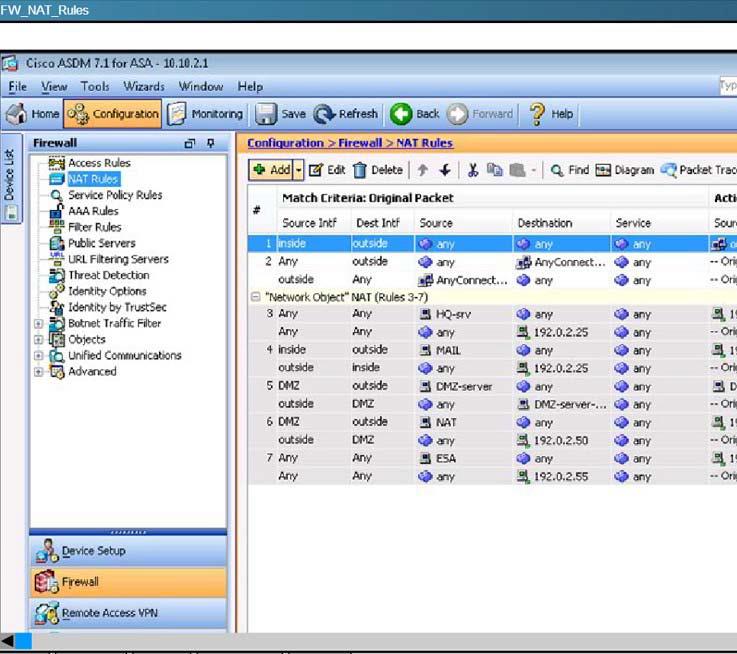This screenshot has height=654, width=737.
Task: Expand the Objects tree node
Action: pyautogui.click(x=39, y=339)
